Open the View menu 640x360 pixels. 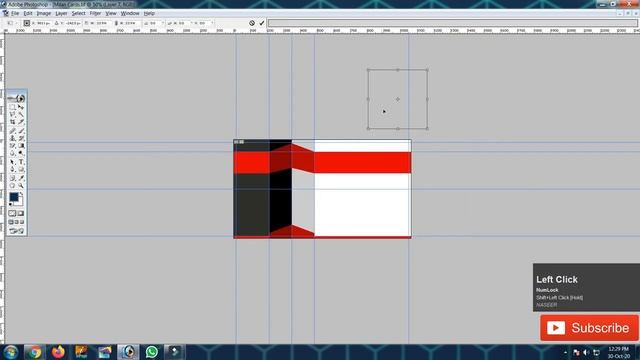click(111, 13)
